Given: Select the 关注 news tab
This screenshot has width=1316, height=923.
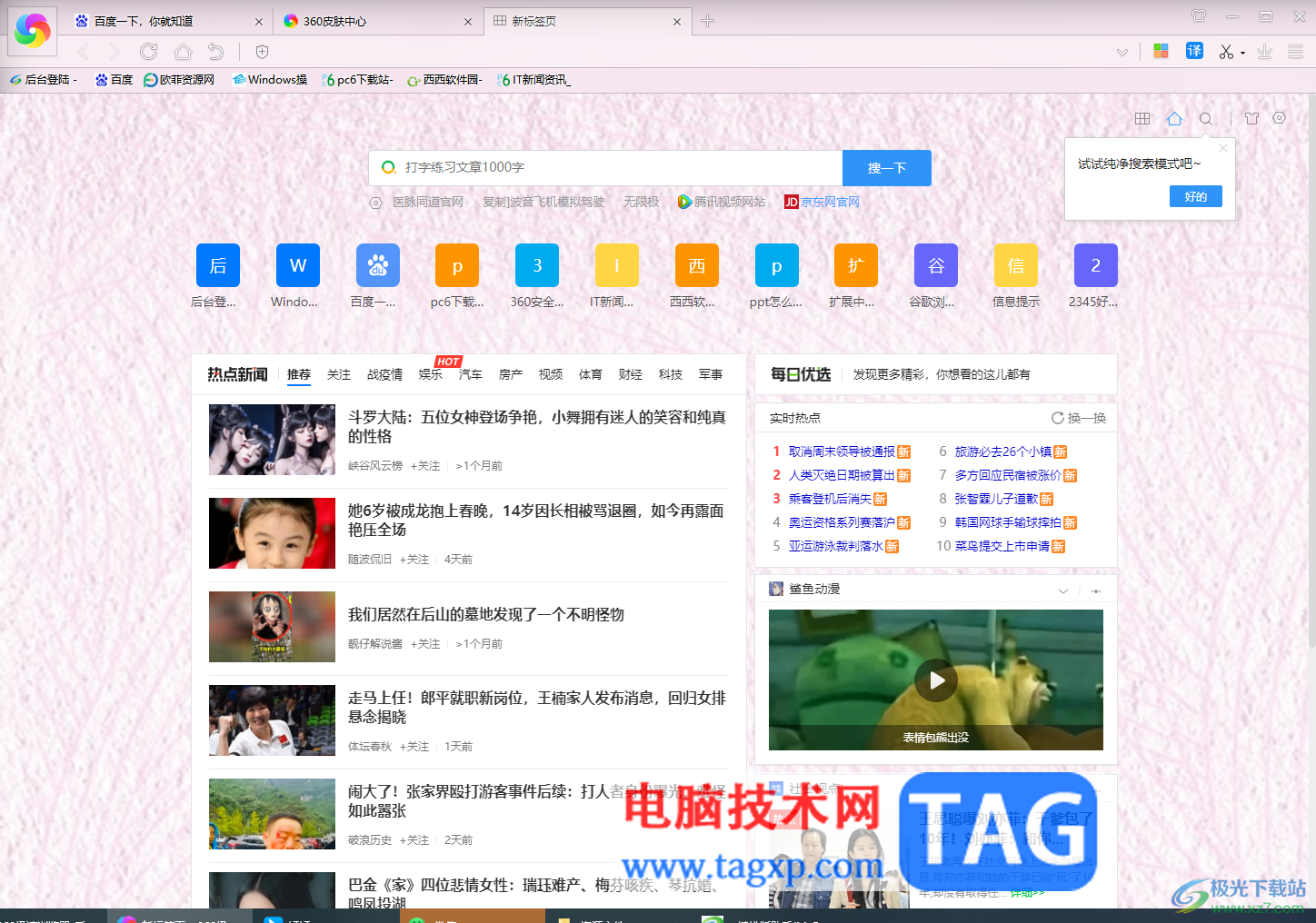Looking at the screenshot, I should click(339, 374).
